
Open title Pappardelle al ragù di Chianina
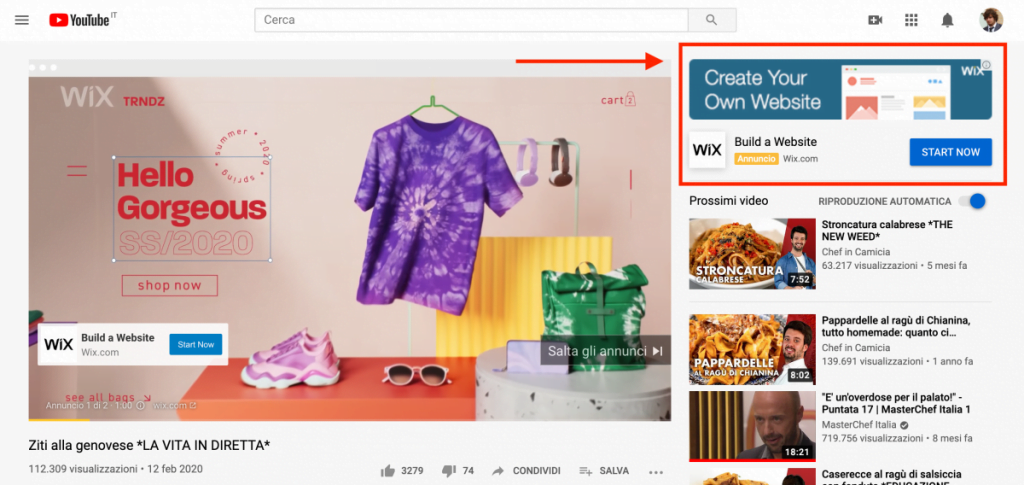tap(896, 326)
